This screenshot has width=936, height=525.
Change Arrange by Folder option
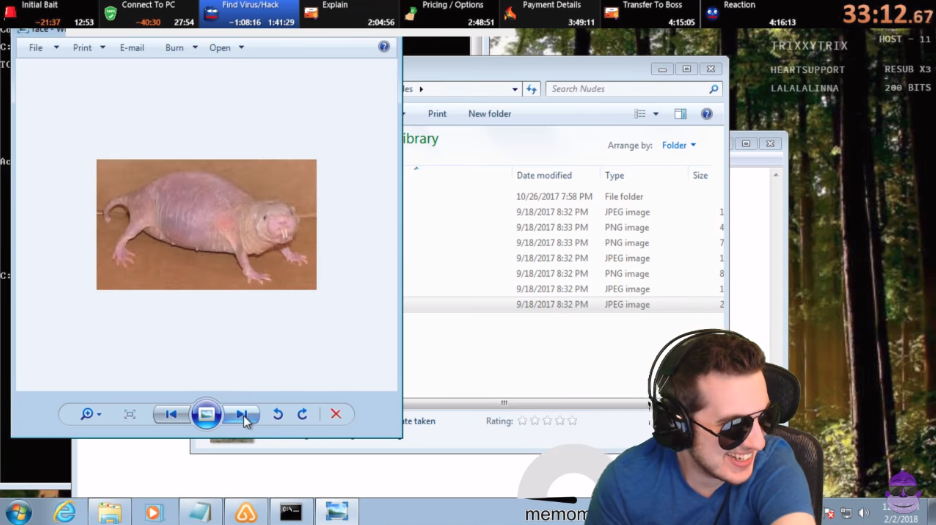tap(678, 145)
